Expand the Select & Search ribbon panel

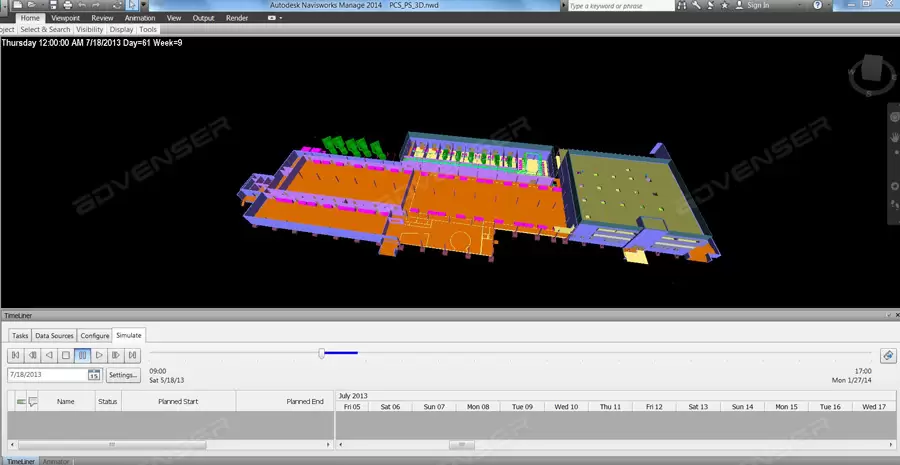pos(45,29)
